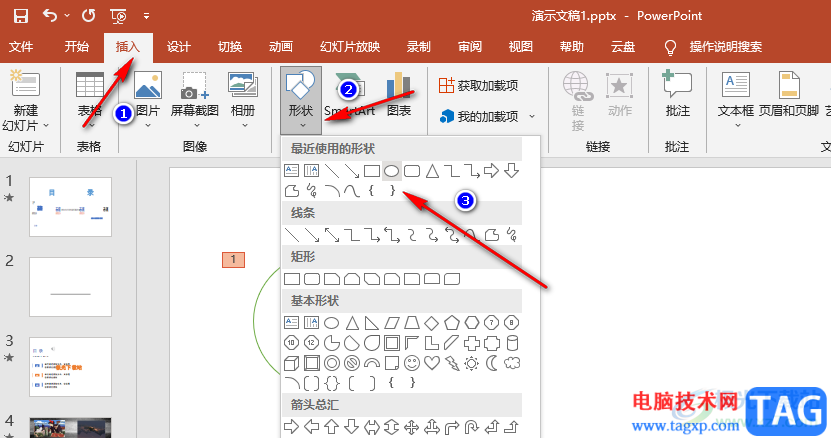Click 页眉和页脚 header and footer button
Image resolution: width=831 pixels, height=438 pixels.
pos(789,94)
